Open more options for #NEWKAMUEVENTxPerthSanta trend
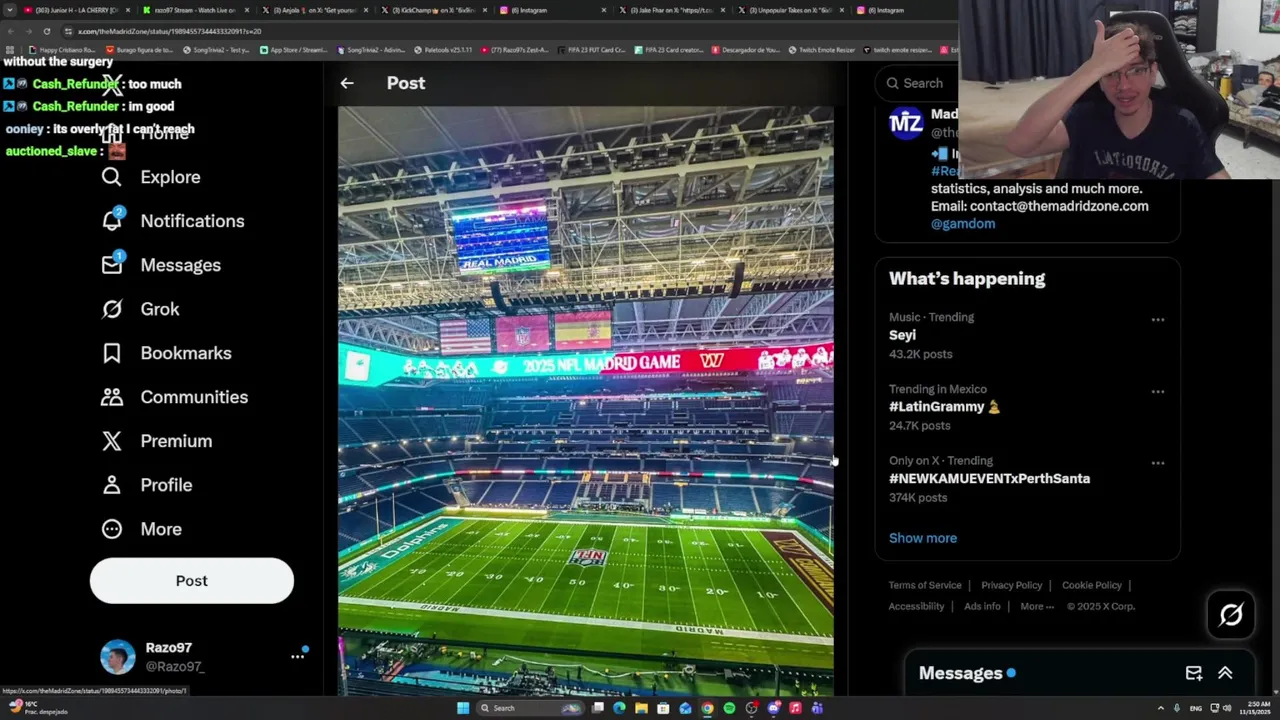This screenshot has height=720, width=1280. 1158,463
